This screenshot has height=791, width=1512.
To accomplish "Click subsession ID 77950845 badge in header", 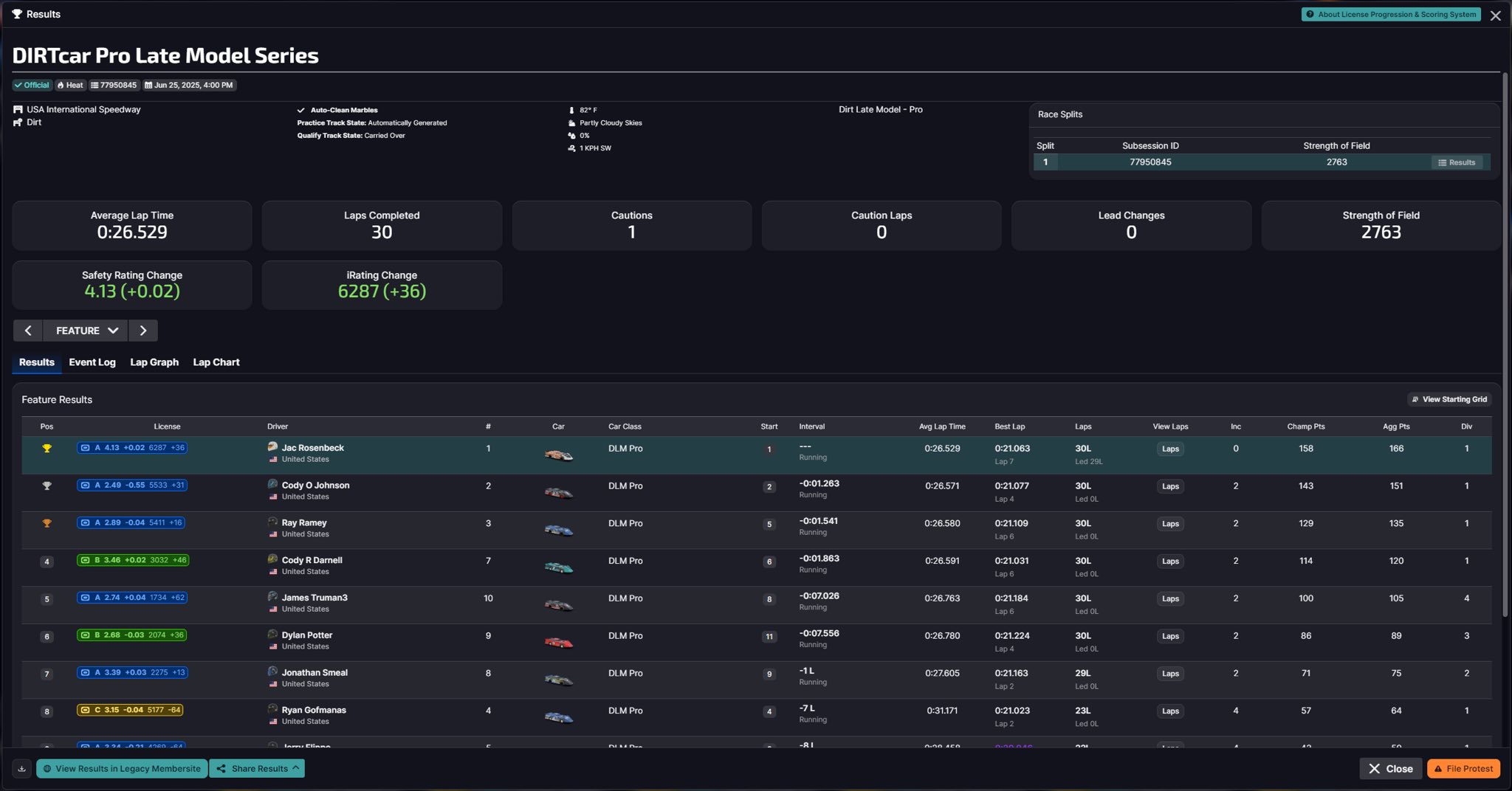I will point(114,85).
